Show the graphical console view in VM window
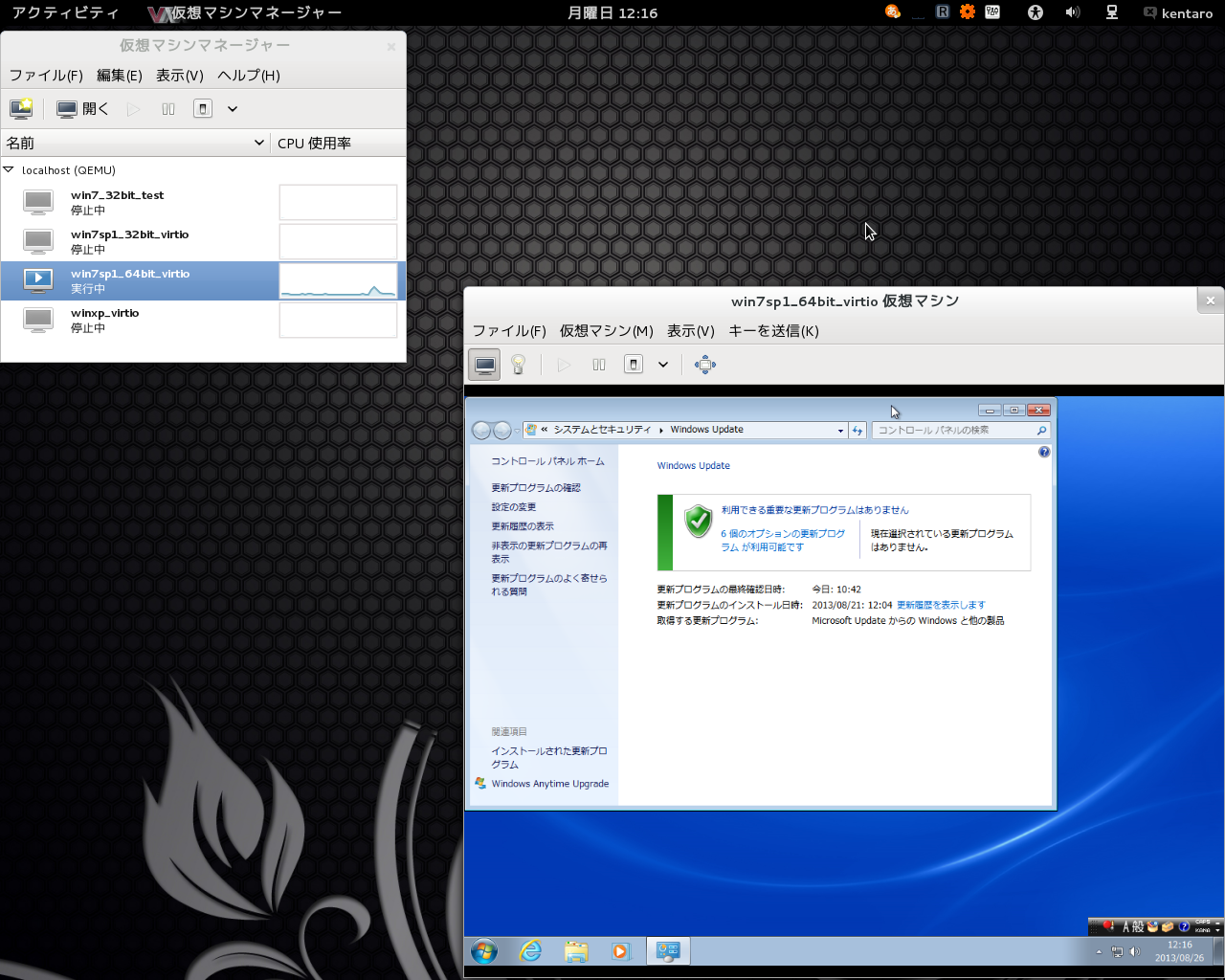This screenshot has height=980, width=1225. (x=485, y=365)
